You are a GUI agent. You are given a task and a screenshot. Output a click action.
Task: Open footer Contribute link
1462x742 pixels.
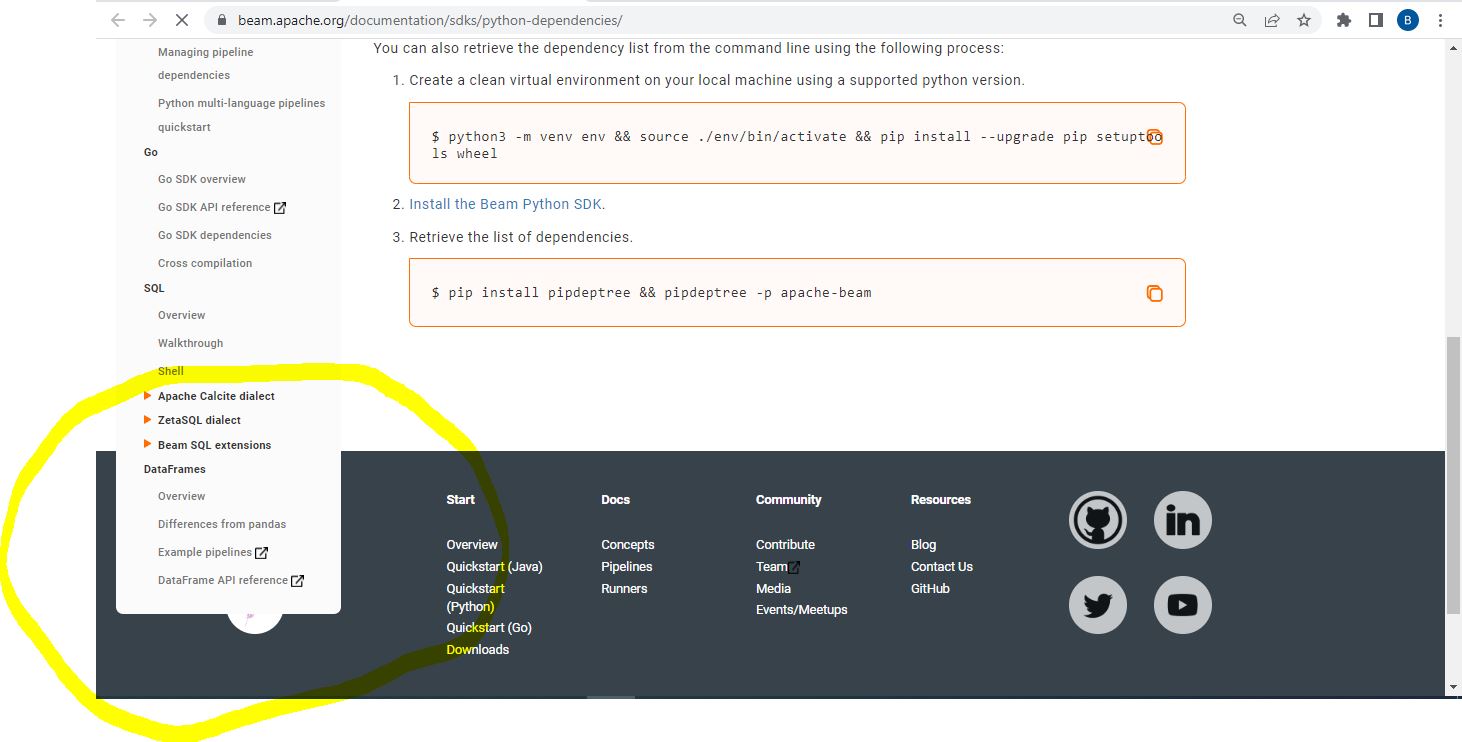[x=785, y=545]
